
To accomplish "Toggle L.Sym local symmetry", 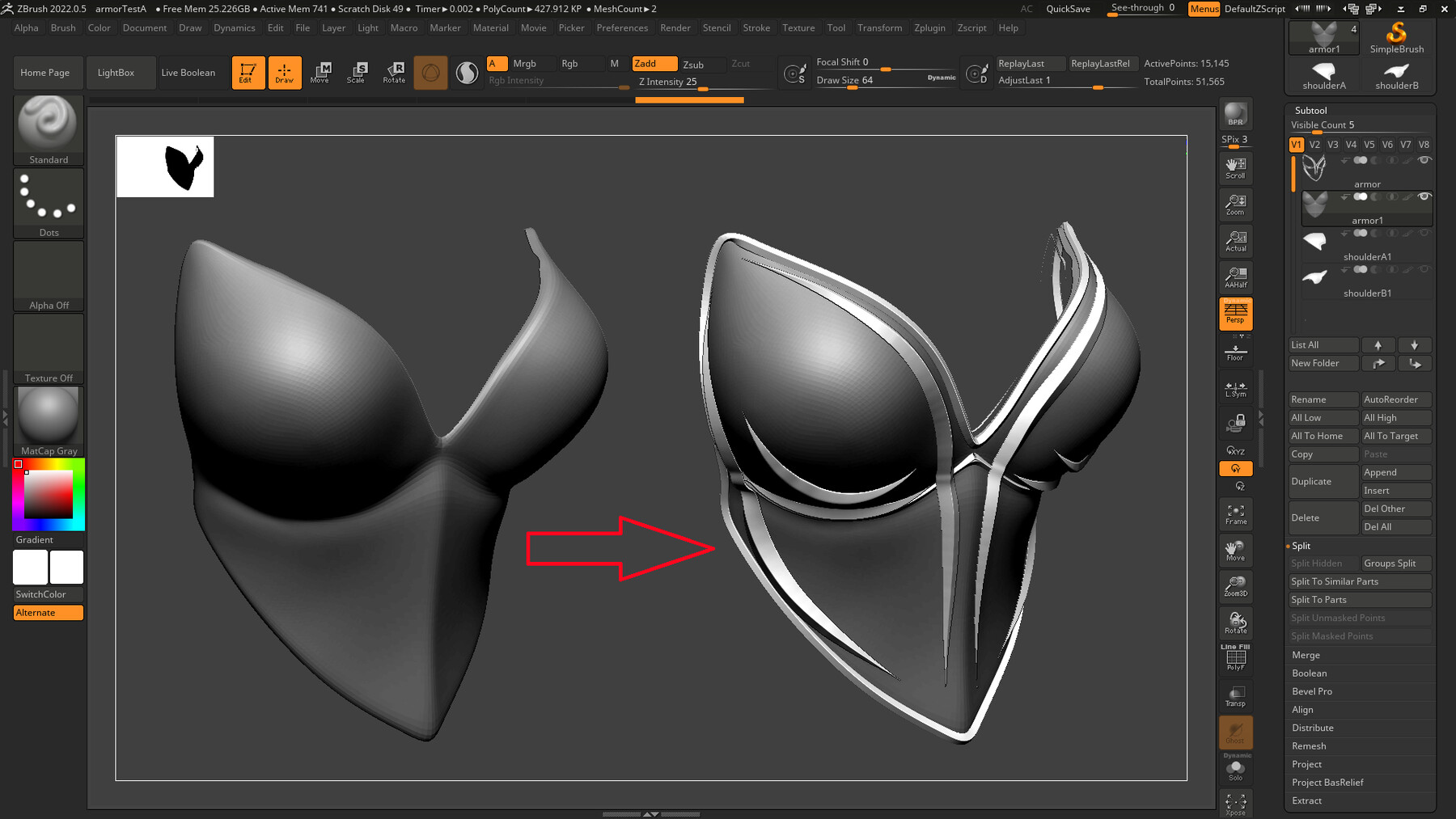I will [1235, 388].
